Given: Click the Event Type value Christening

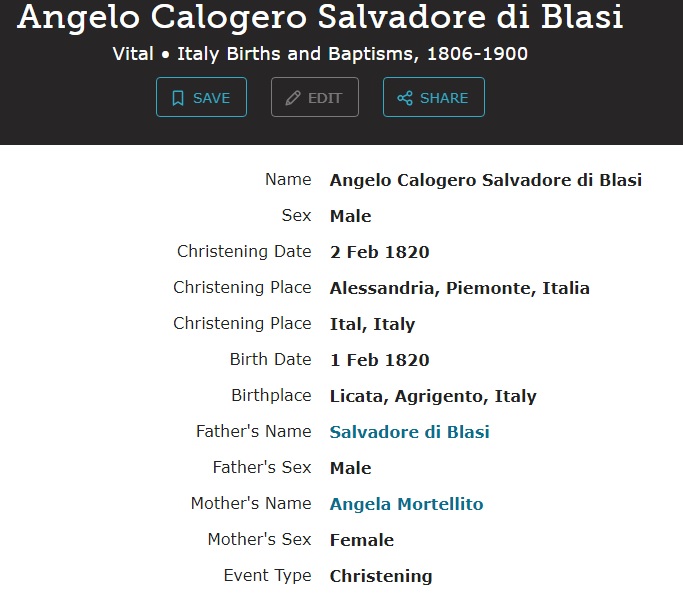Looking at the screenshot, I should click(x=381, y=576).
